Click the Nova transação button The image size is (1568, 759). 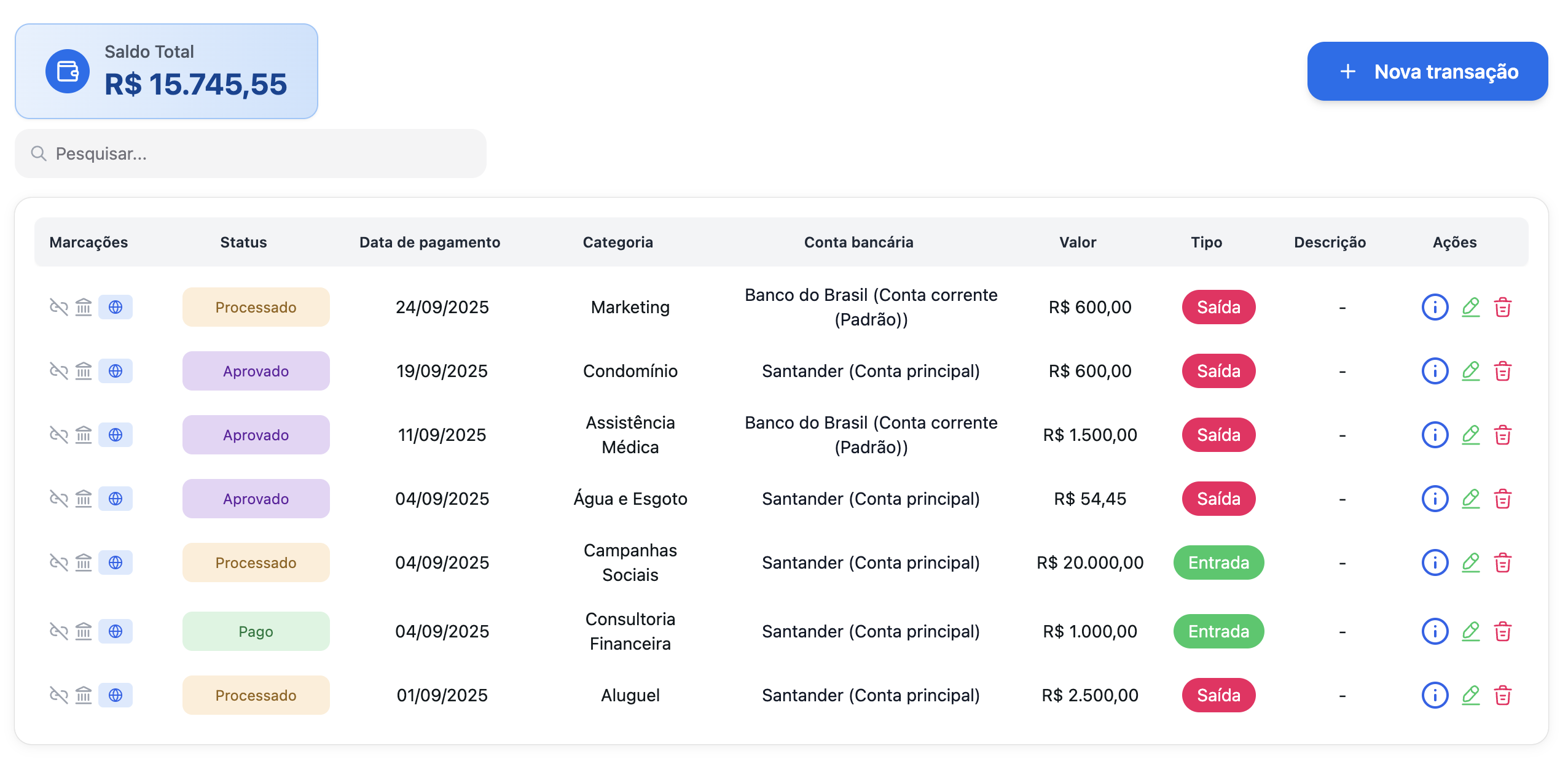point(1427,71)
